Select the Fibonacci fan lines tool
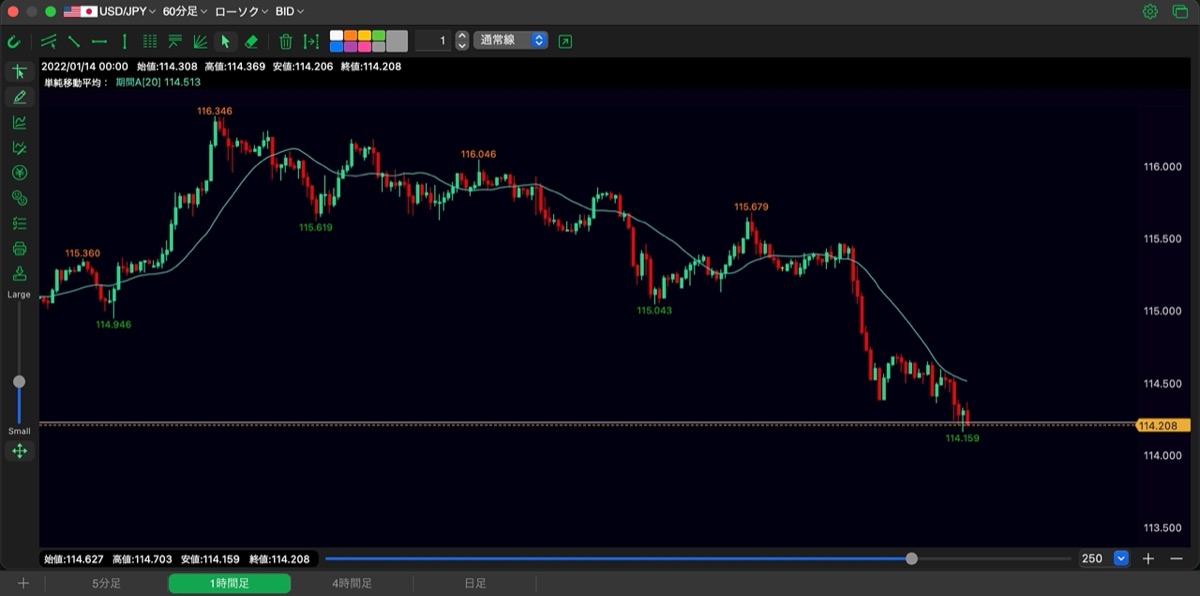 coord(199,42)
